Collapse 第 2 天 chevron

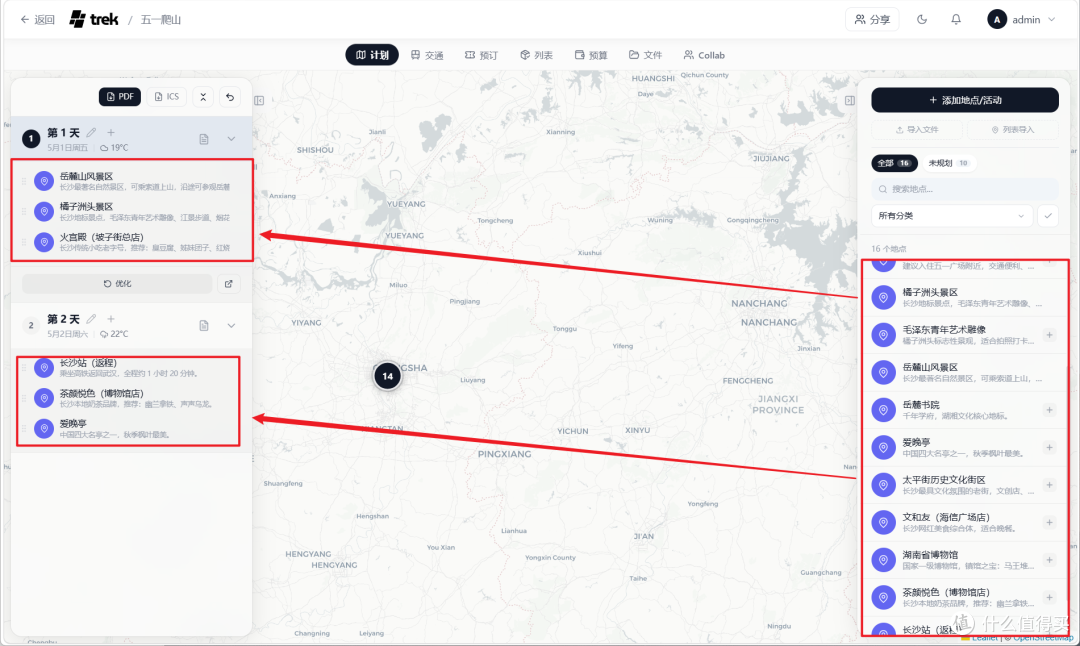click(231, 326)
